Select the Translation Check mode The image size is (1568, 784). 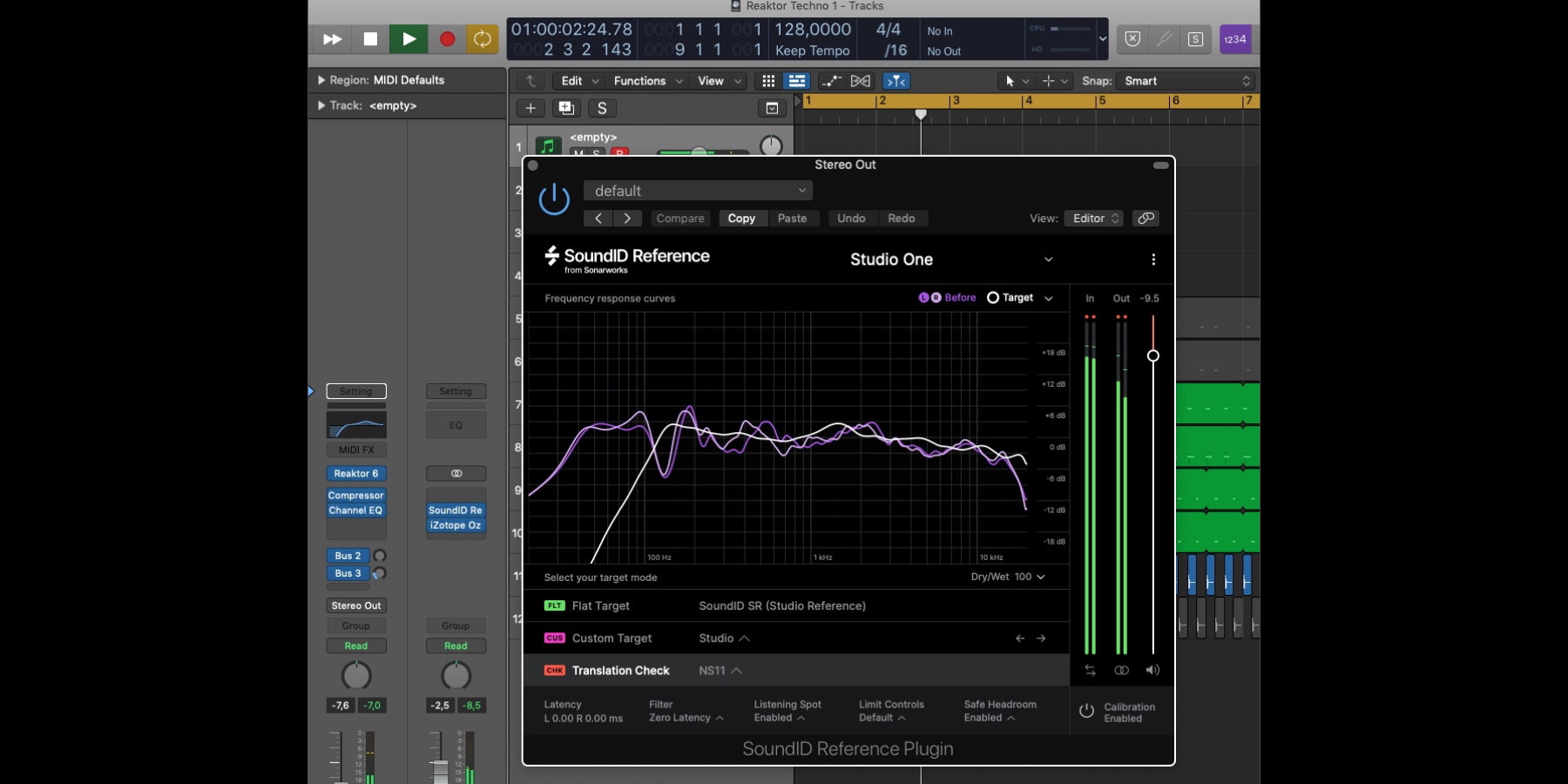(x=620, y=671)
